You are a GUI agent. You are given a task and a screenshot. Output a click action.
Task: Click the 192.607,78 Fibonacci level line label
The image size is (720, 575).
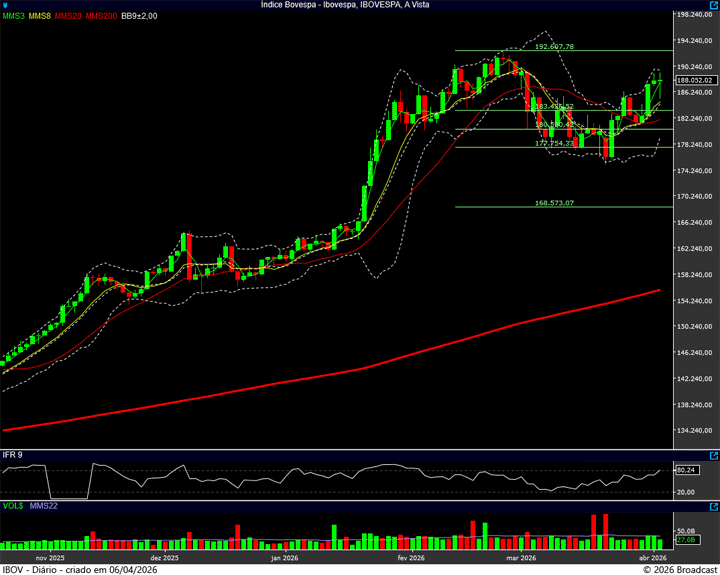(554, 47)
